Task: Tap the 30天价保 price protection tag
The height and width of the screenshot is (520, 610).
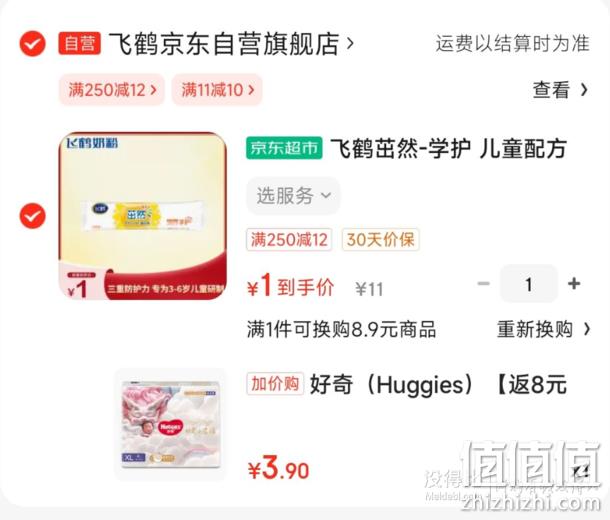Action: (x=380, y=239)
